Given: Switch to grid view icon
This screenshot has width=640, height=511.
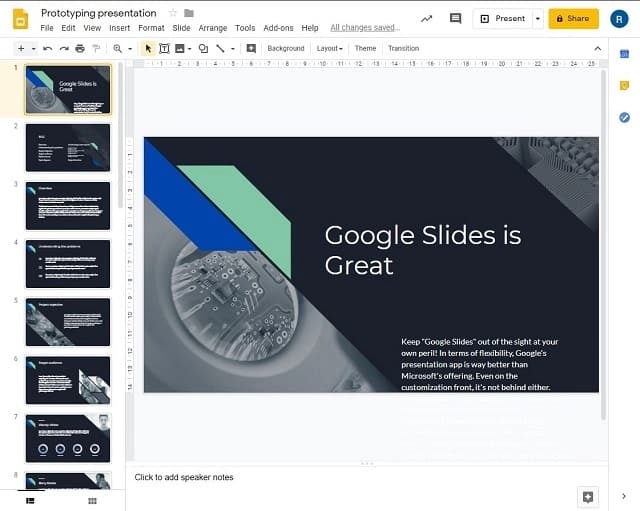Looking at the screenshot, I should [x=92, y=501].
